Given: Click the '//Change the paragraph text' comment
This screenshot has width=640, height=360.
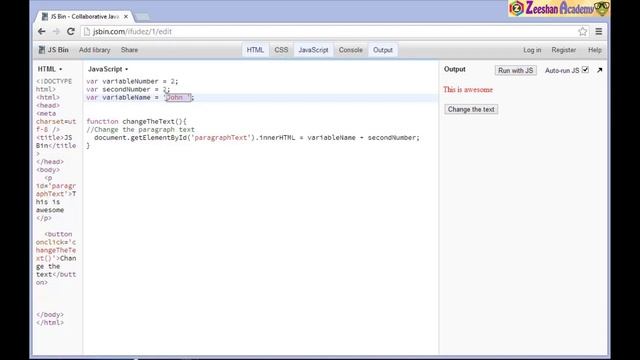Looking at the screenshot, I should pyautogui.click(x=140, y=129).
